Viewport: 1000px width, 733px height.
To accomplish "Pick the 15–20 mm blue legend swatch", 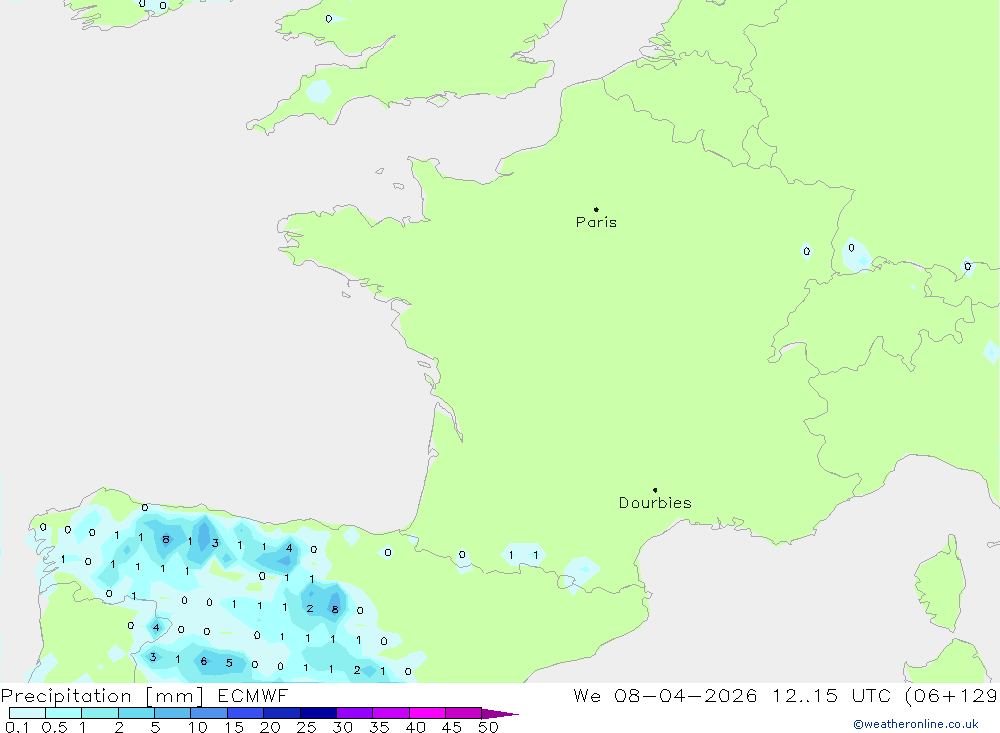I will (x=246, y=713).
